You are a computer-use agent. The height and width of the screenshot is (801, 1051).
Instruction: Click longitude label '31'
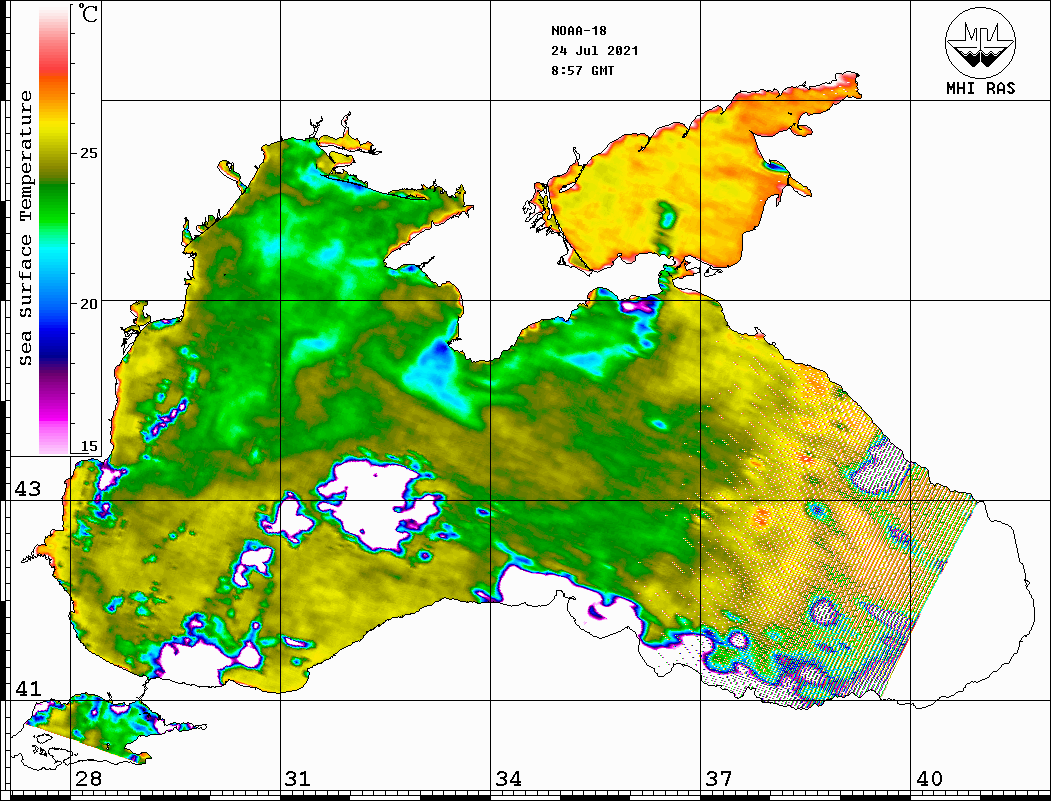pyautogui.click(x=298, y=779)
